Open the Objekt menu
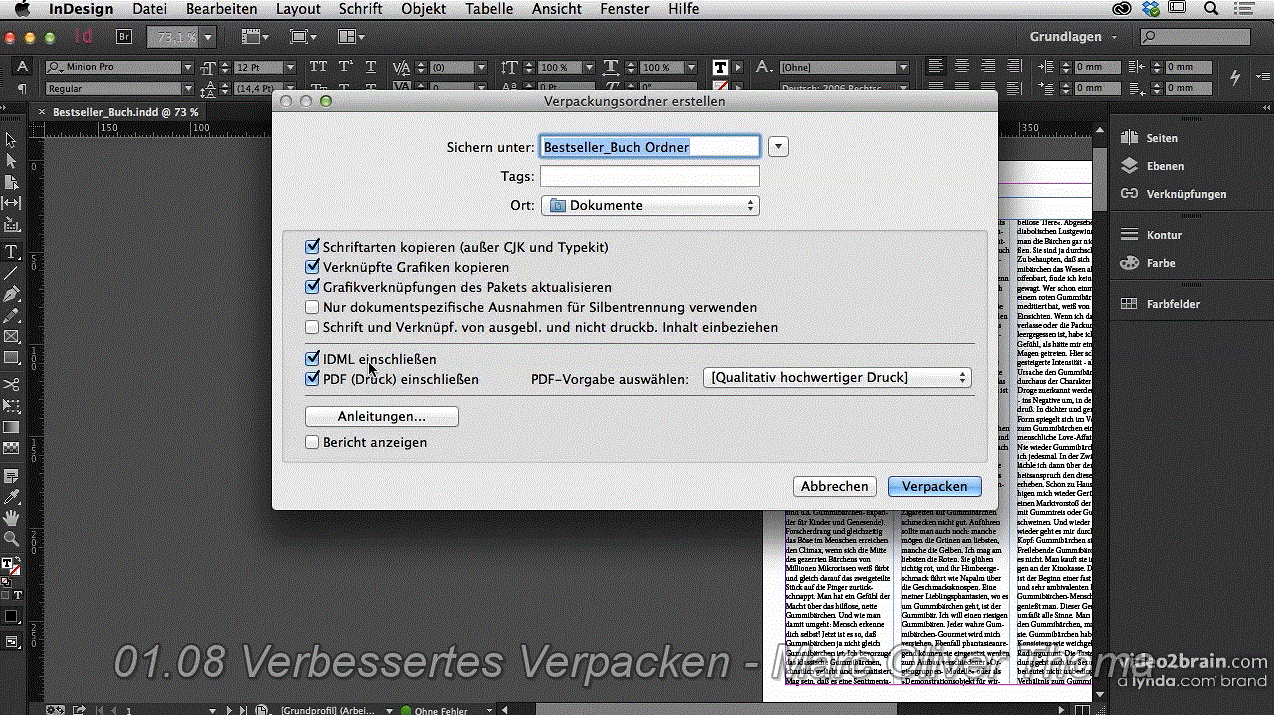The image size is (1274, 715). coord(424,9)
